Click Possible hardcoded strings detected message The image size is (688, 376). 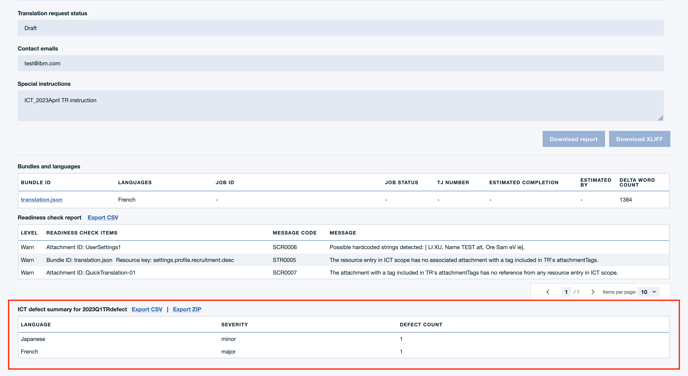(427, 247)
